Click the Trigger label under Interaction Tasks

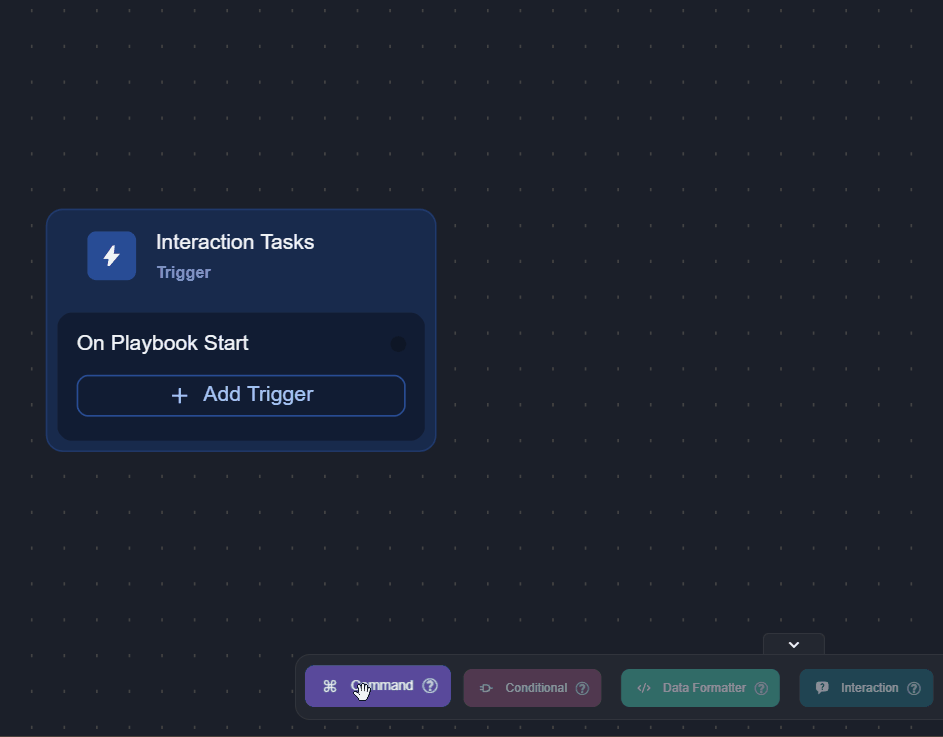tap(183, 272)
